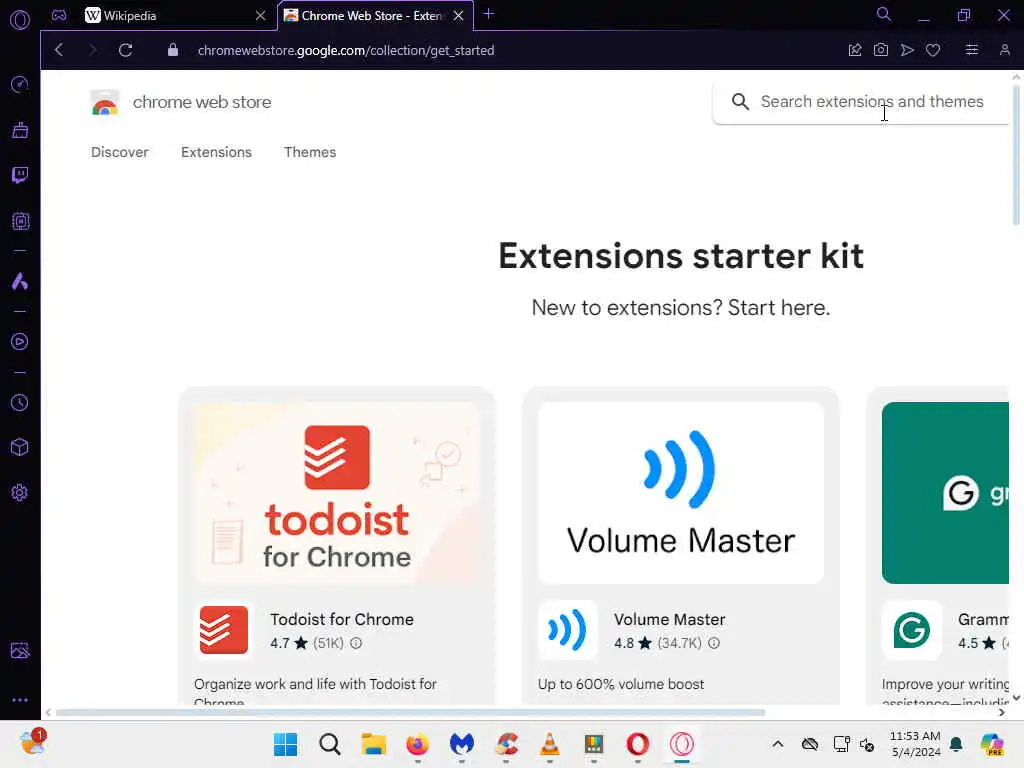Click the horizontal scrollbar at page bottom
Viewport: 1024px width, 768px height.
coord(410,712)
